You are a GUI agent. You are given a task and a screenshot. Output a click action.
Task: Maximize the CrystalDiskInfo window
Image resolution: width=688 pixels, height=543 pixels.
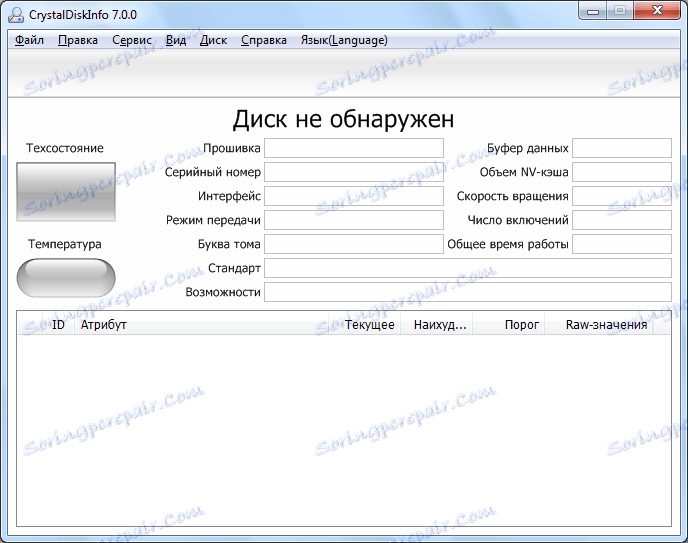click(620, 11)
